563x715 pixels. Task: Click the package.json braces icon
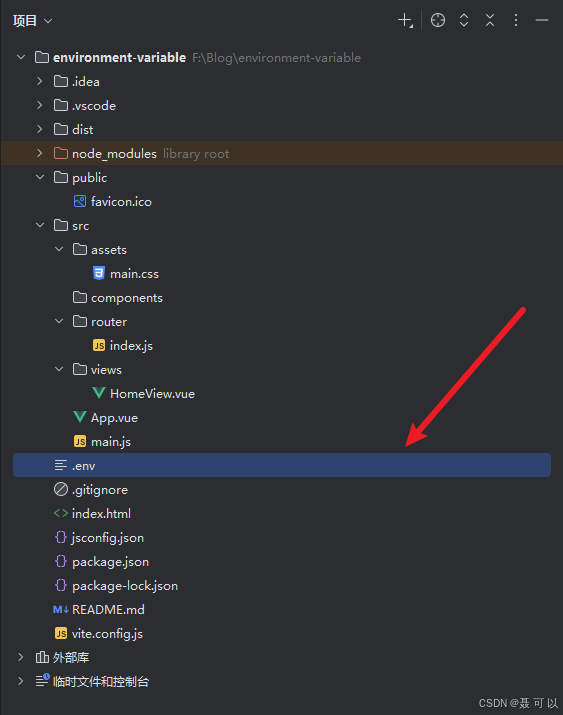61,561
